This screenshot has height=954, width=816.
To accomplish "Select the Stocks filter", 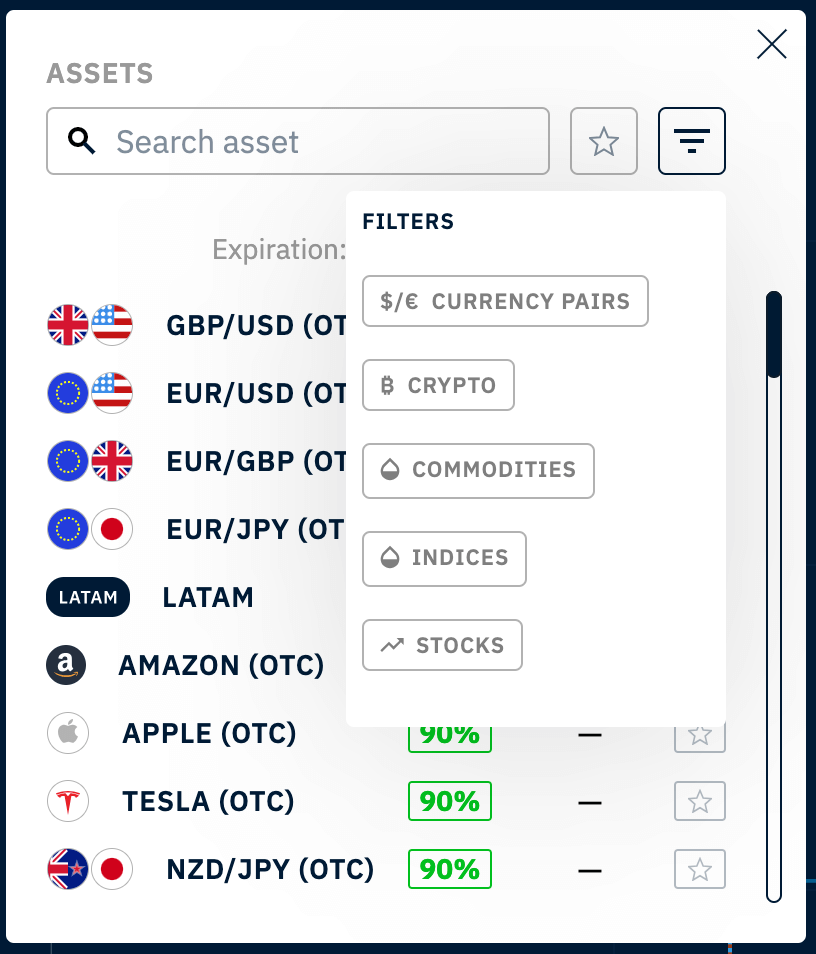I will (x=442, y=645).
